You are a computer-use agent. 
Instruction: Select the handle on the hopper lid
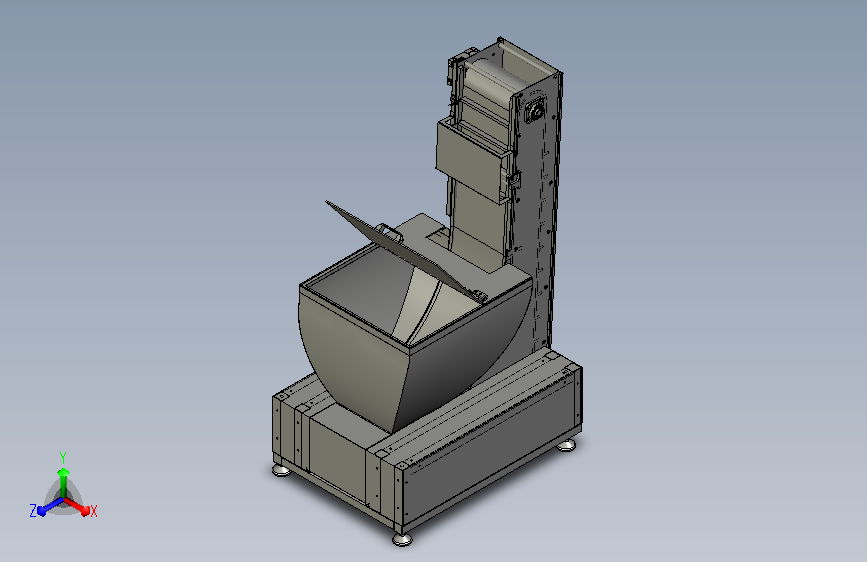390,232
